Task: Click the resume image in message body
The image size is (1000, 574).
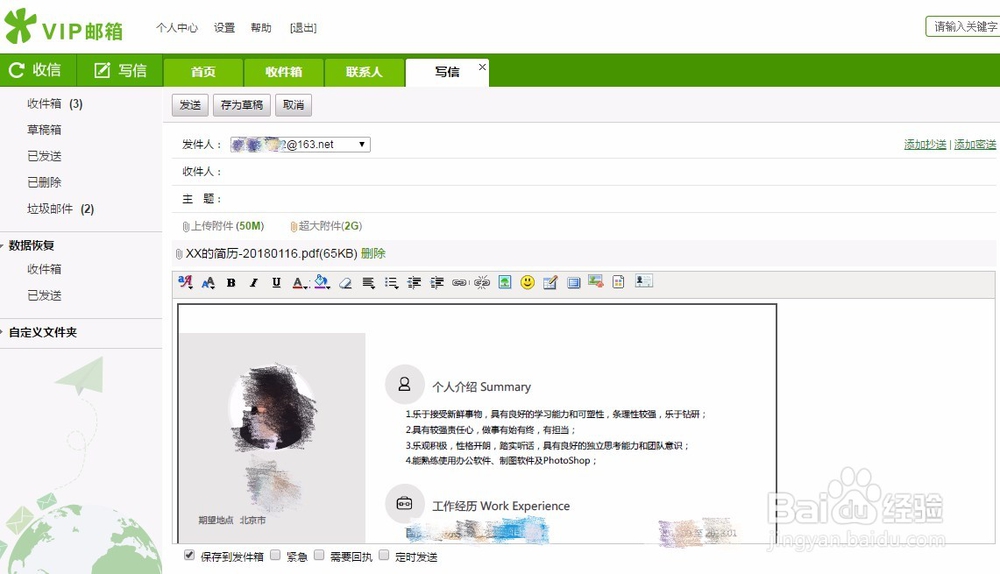Action: [x=477, y=424]
